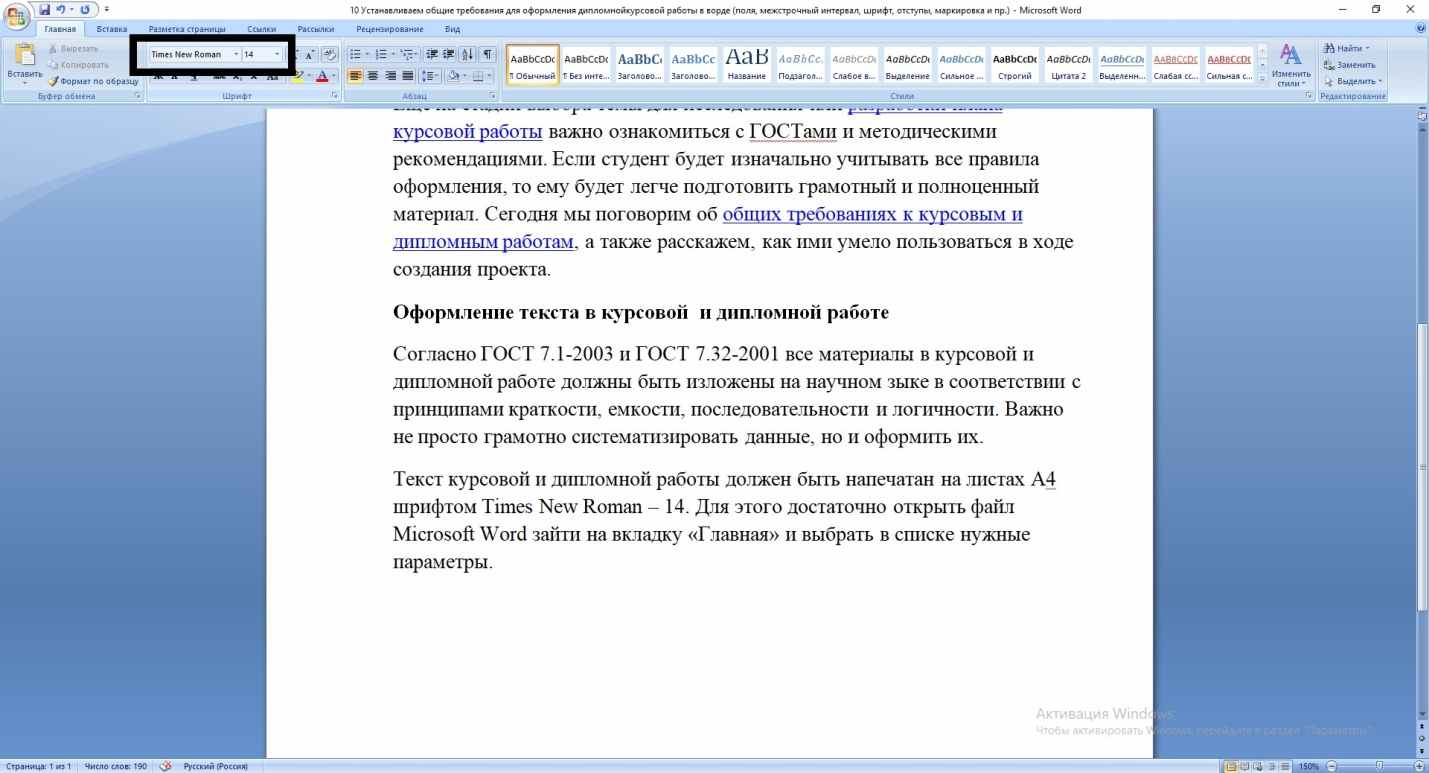Copy selection with Копировать
The image size is (1429, 773).
point(79,64)
